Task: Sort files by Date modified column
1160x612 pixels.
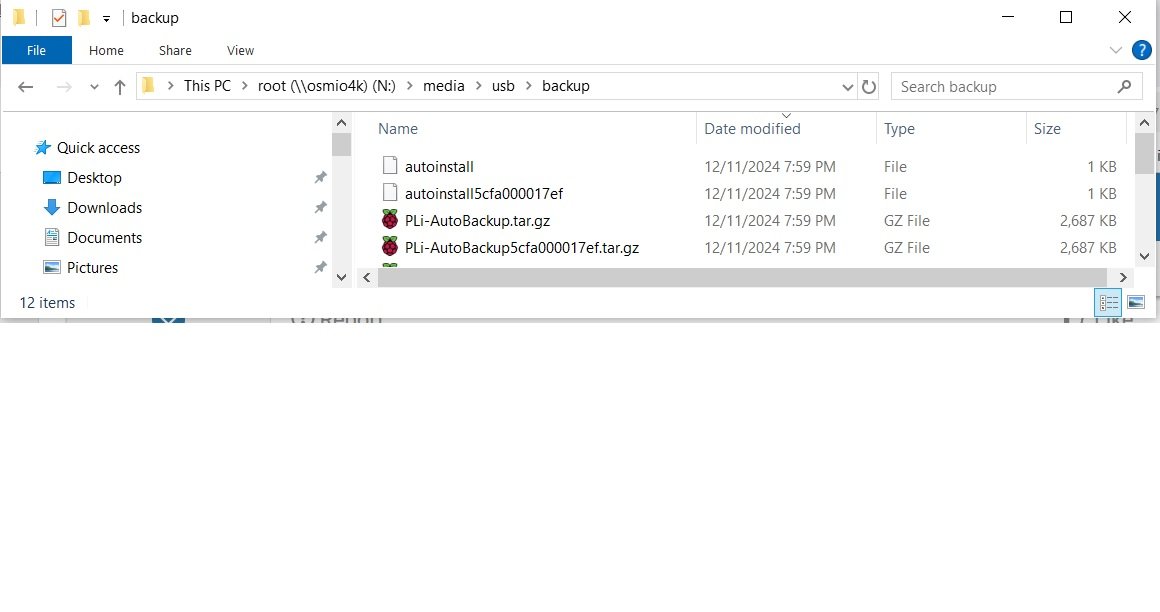Action: 752,129
